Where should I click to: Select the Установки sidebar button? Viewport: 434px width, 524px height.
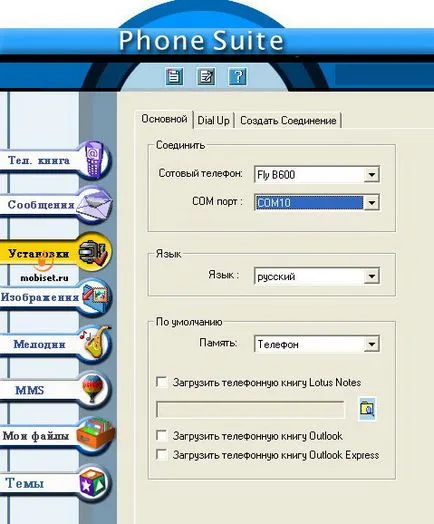tap(39, 253)
